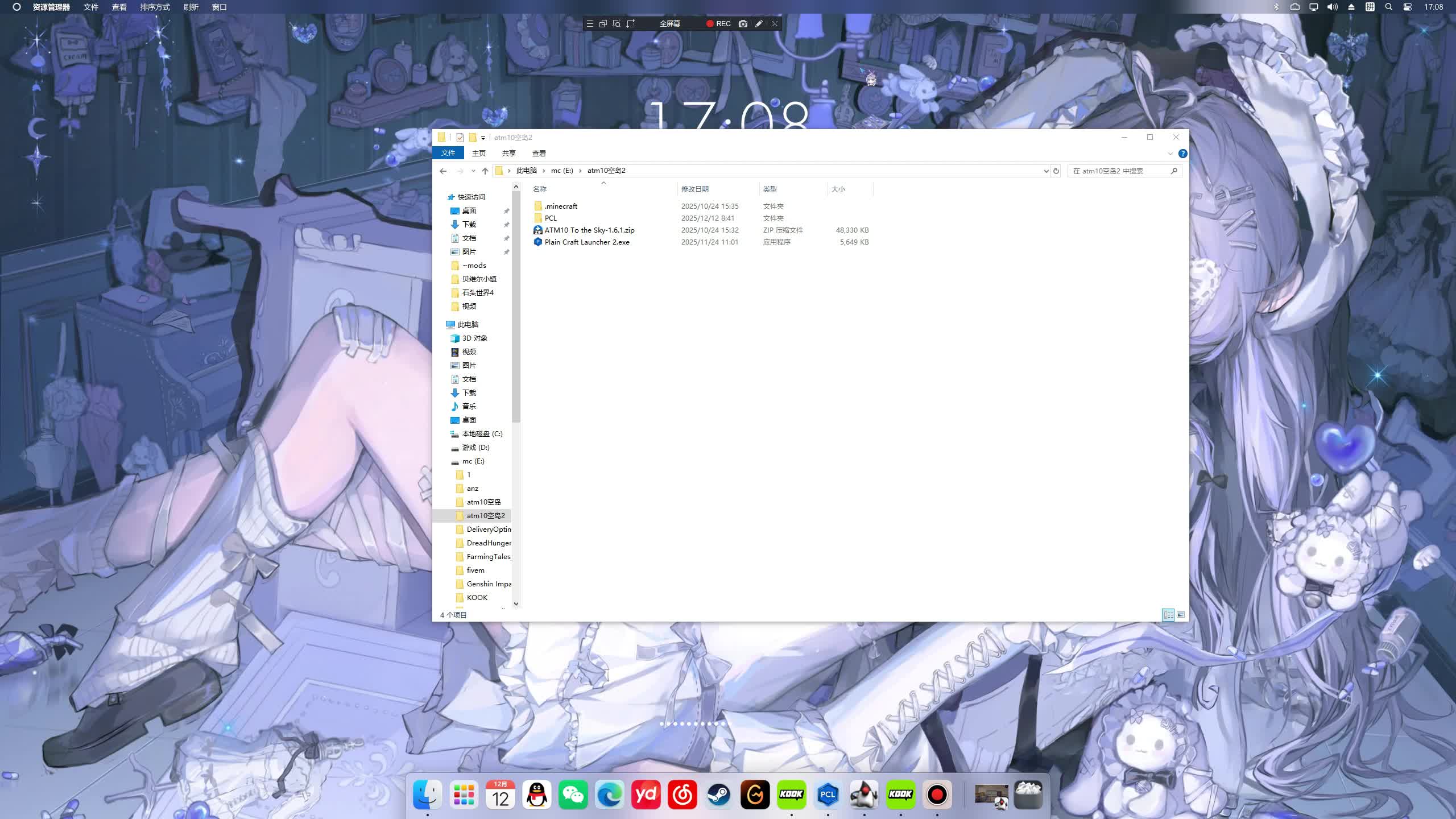Select ATM10 To the Sky-1.6.1.zip file

[x=589, y=230]
